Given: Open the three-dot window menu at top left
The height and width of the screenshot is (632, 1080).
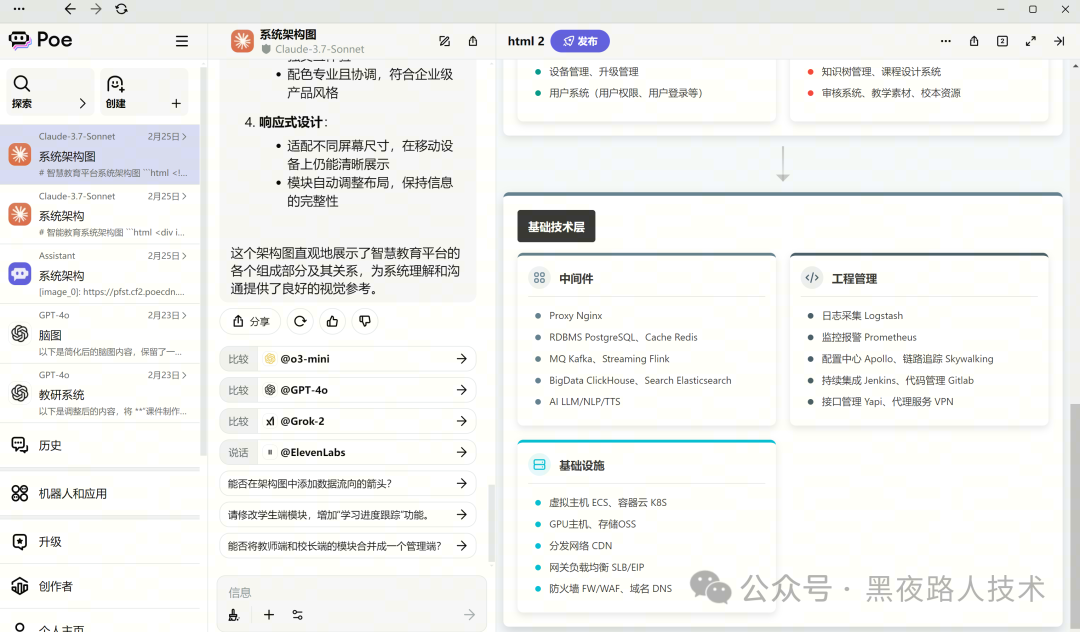Looking at the screenshot, I should [19, 9].
